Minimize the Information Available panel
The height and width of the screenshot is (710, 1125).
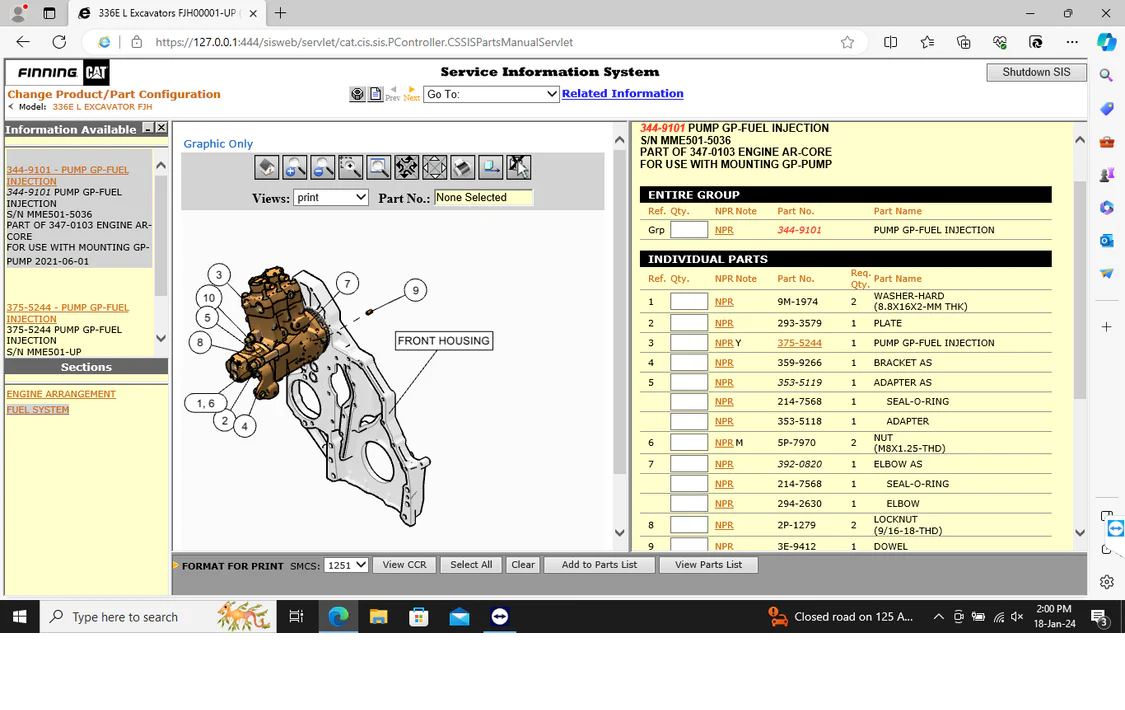pyautogui.click(x=147, y=128)
